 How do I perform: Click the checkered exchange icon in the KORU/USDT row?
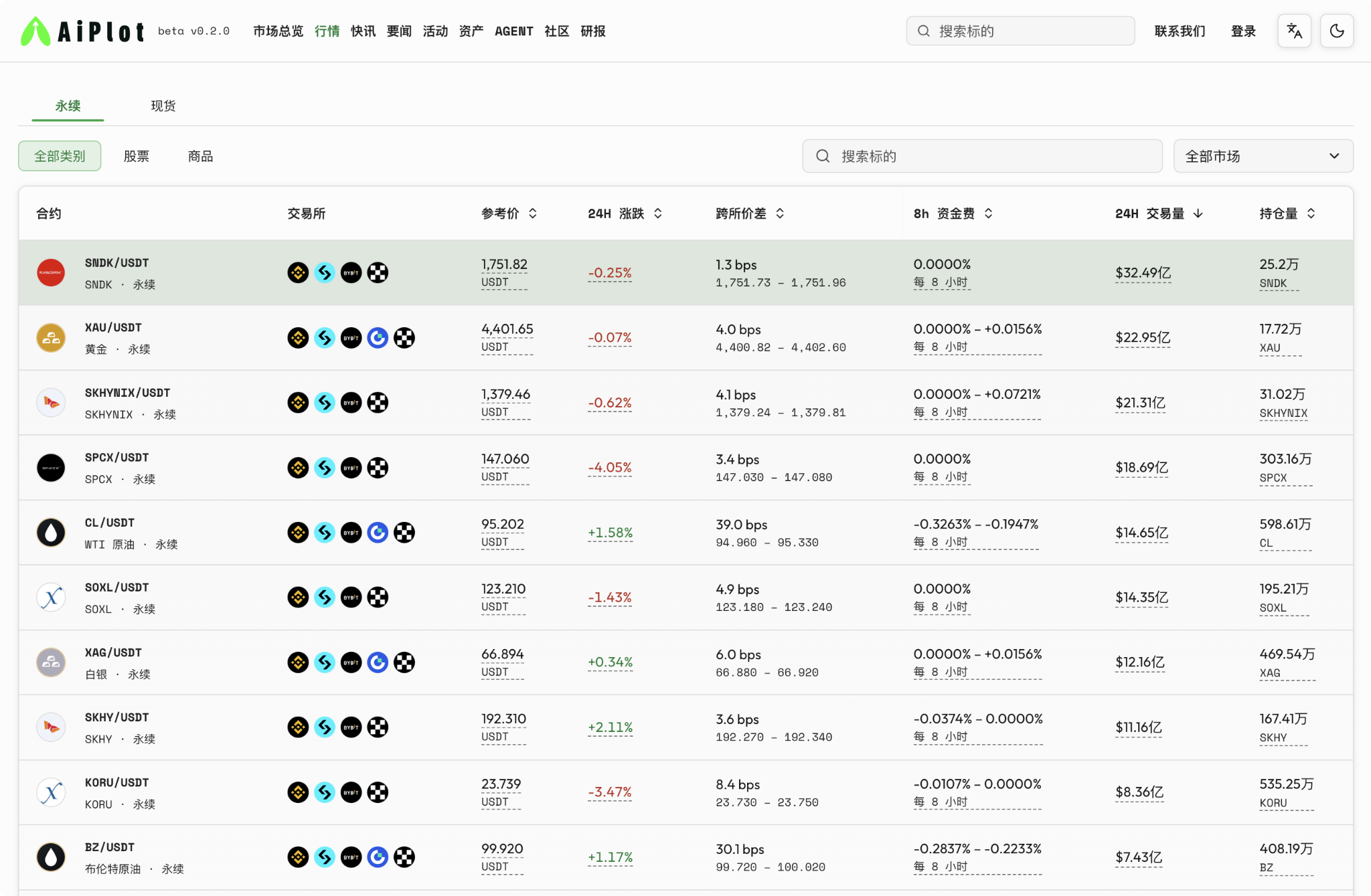click(378, 792)
